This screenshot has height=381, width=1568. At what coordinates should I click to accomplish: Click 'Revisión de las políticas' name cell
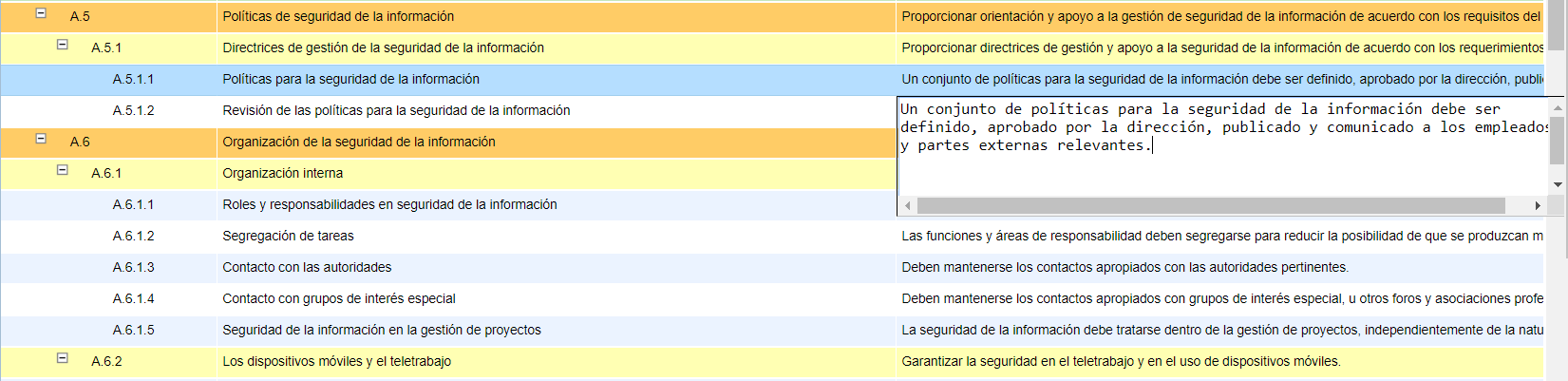(396, 110)
